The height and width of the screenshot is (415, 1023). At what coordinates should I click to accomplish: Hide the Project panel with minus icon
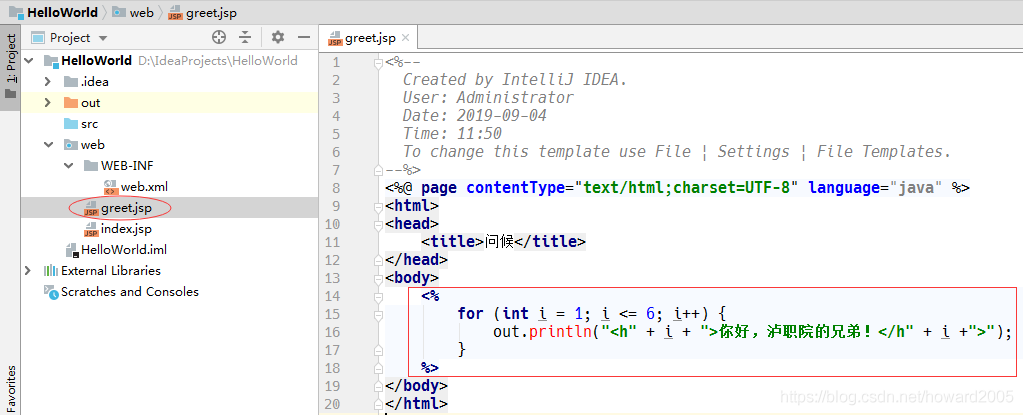[x=303, y=37]
